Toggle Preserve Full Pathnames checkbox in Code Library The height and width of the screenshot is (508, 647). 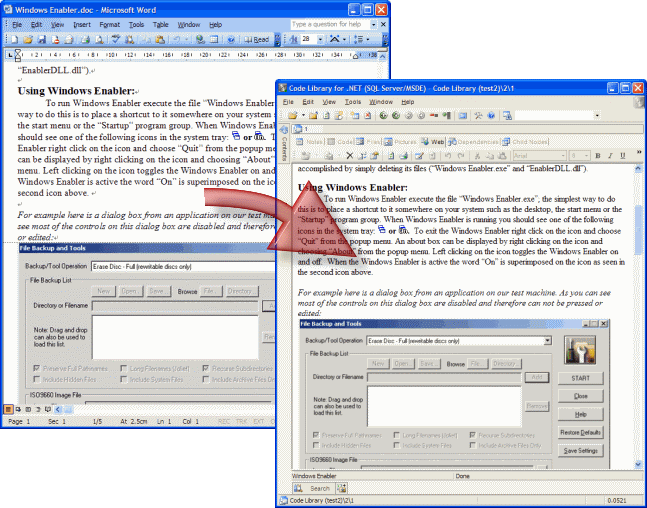click(x=316, y=435)
